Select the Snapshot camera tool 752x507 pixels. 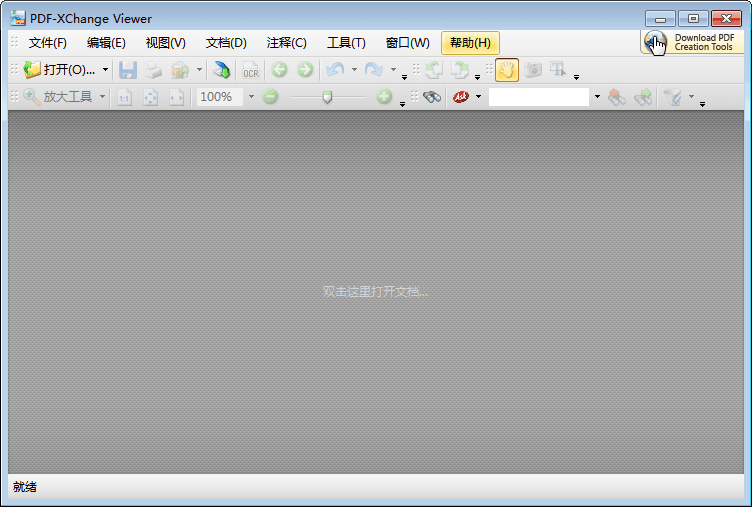click(533, 70)
